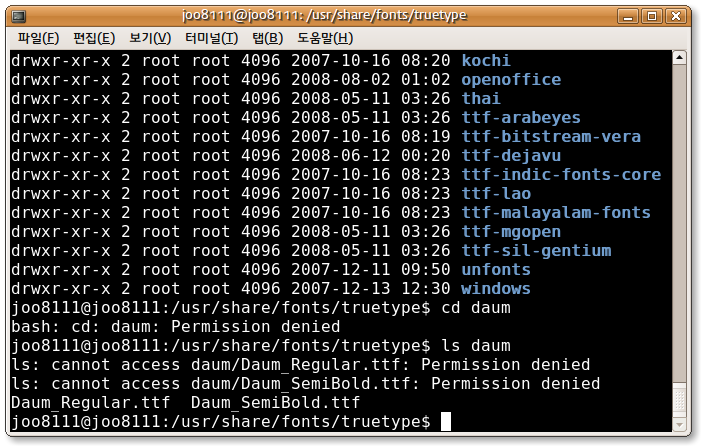Click Daum_Regular.ttf in the listing output
This screenshot has height=446, width=701.
click(91, 403)
